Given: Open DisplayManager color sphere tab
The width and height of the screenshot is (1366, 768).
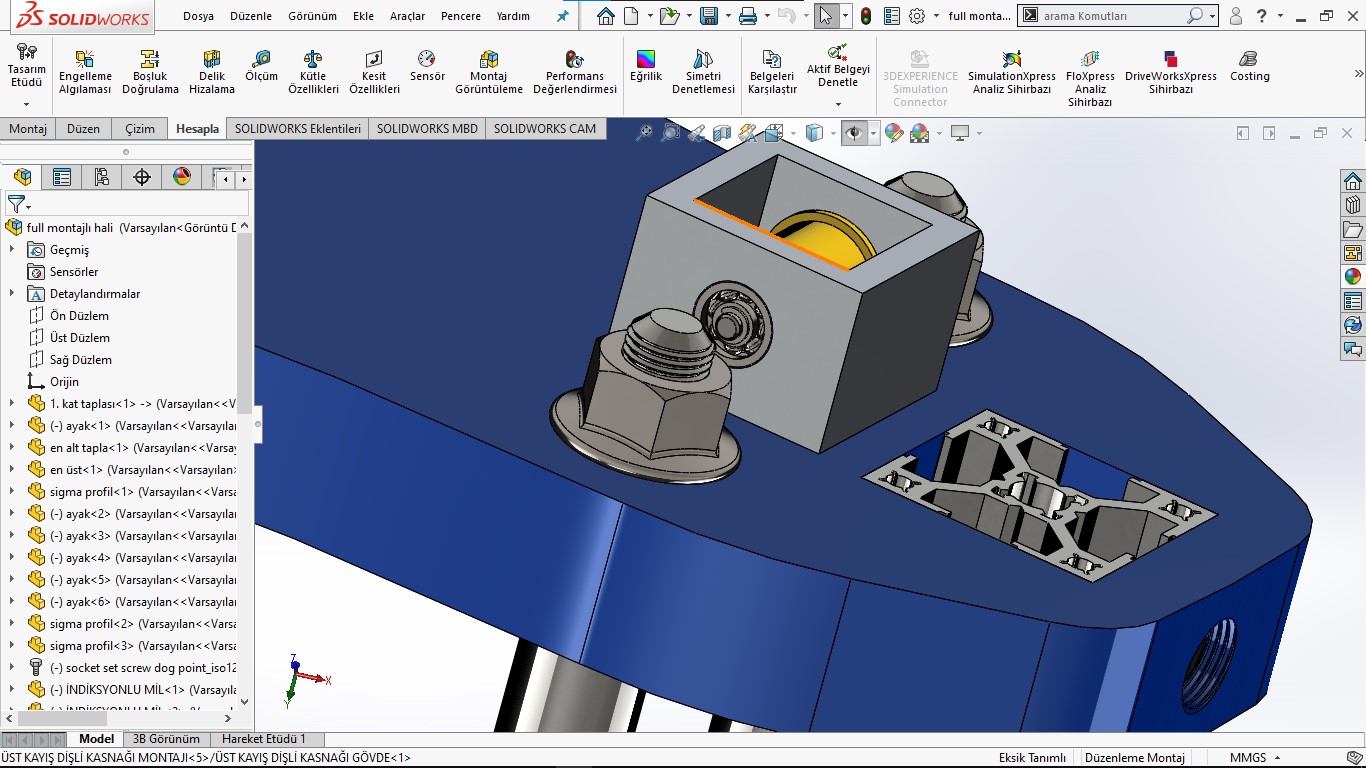Looking at the screenshot, I should pos(182,178).
